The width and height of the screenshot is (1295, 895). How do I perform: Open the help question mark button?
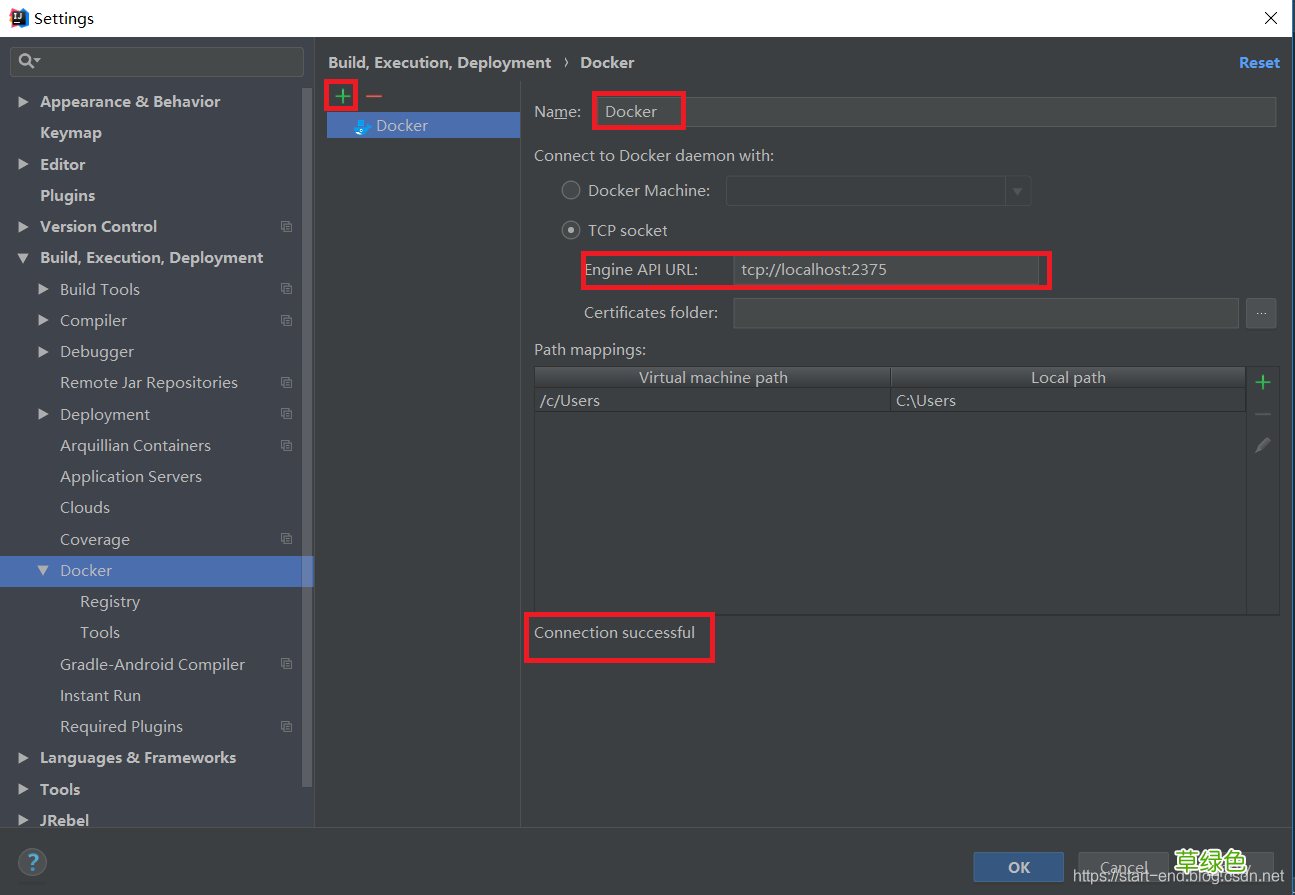coord(32,862)
